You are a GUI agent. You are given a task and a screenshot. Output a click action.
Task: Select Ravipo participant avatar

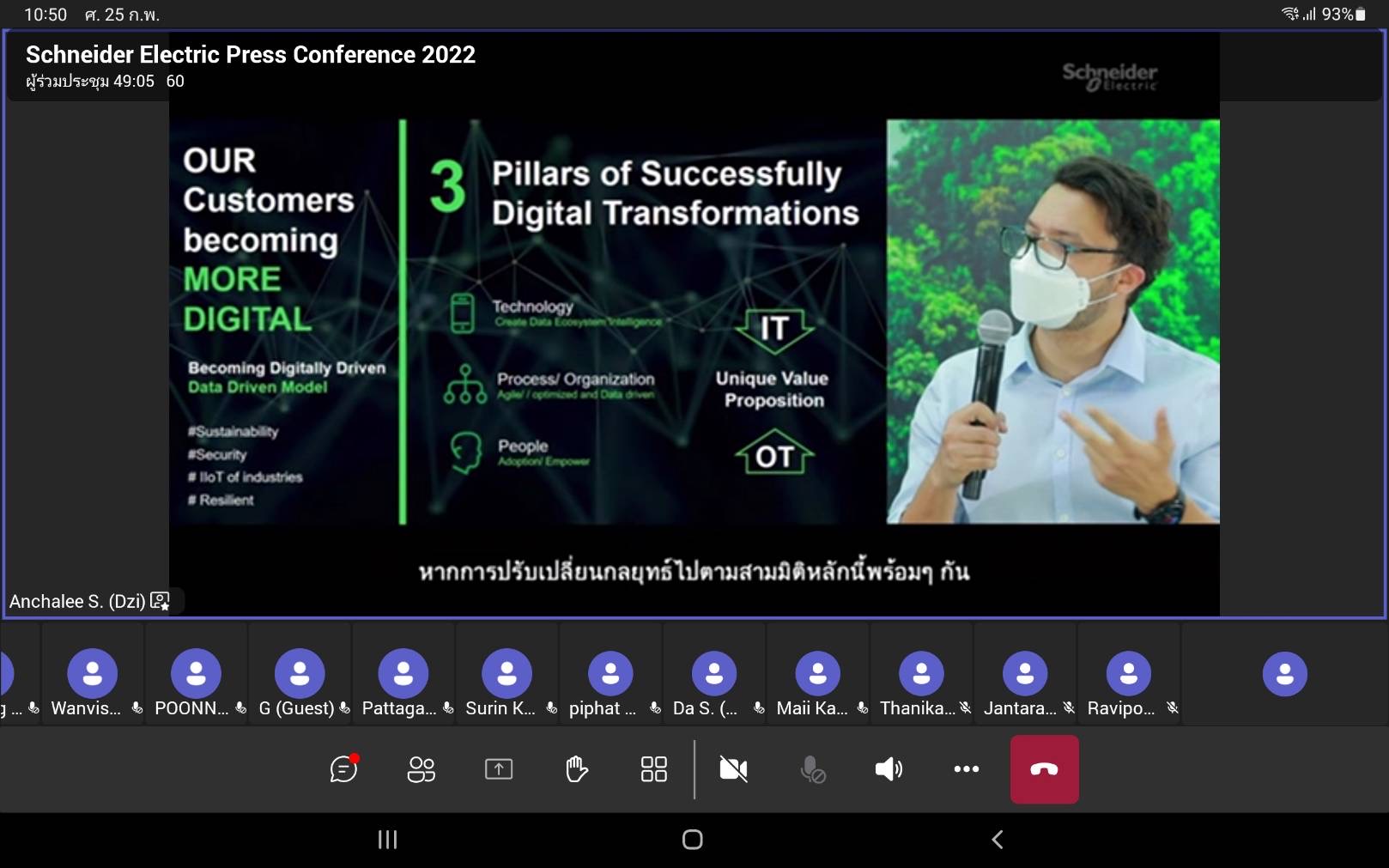coord(1129,673)
